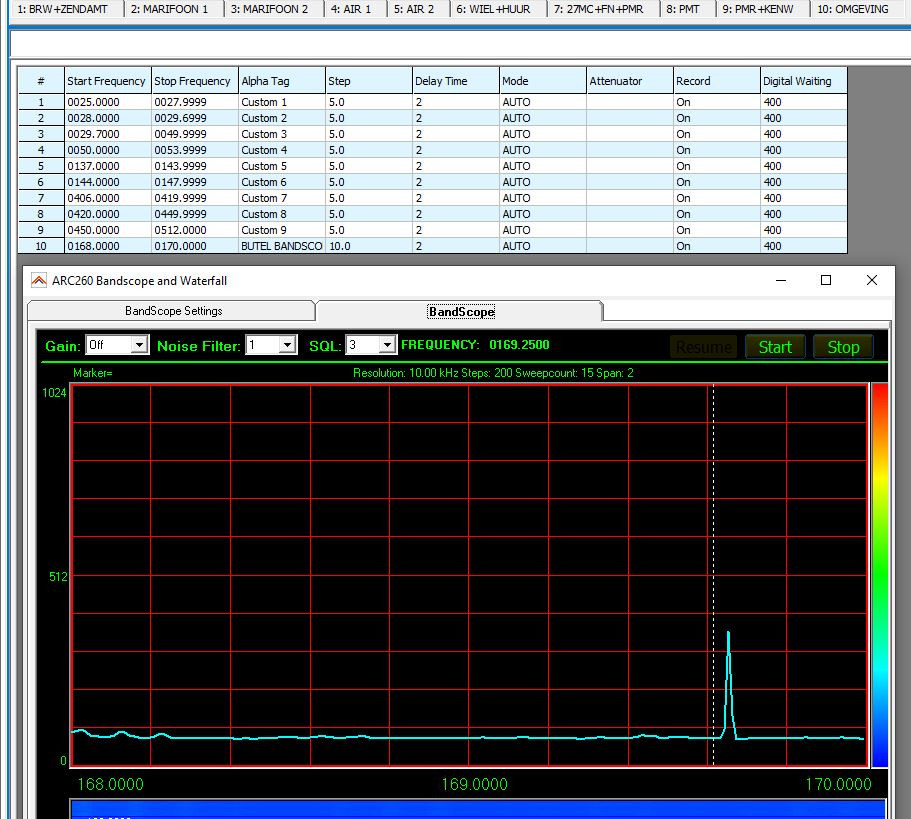Minimize the ARC260 Bandscope window
Screen dimensions: 911x819
[x=781, y=280]
